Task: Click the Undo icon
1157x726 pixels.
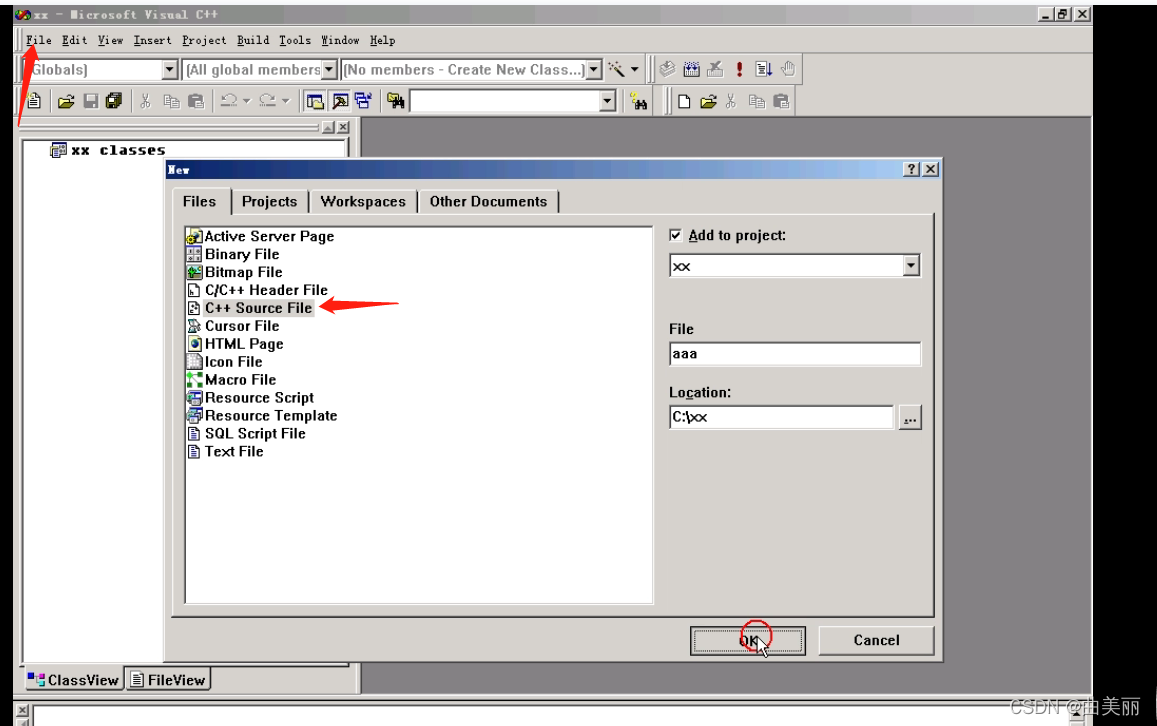Action: pos(229,101)
